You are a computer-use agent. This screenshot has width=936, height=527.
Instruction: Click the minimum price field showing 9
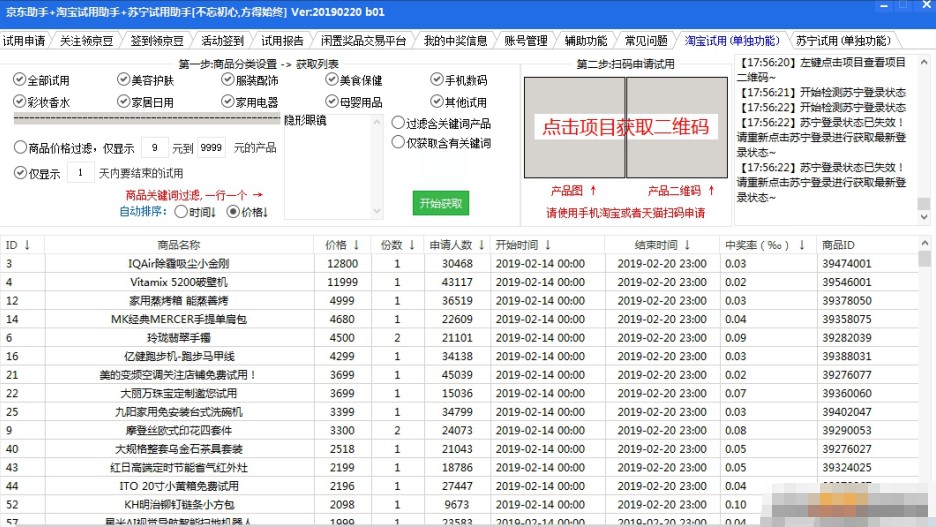[x=155, y=147]
